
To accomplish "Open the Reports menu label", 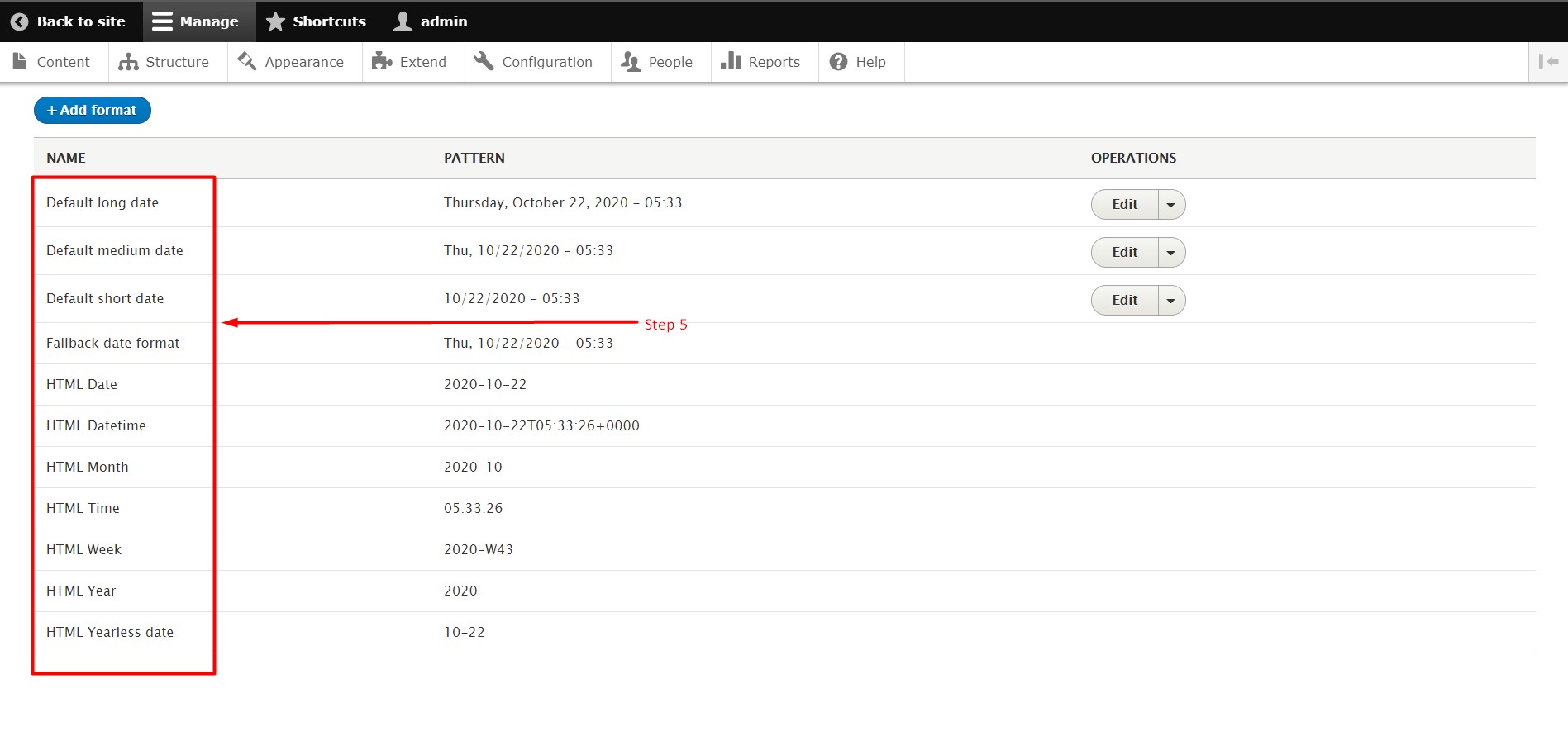I will pyautogui.click(x=774, y=62).
